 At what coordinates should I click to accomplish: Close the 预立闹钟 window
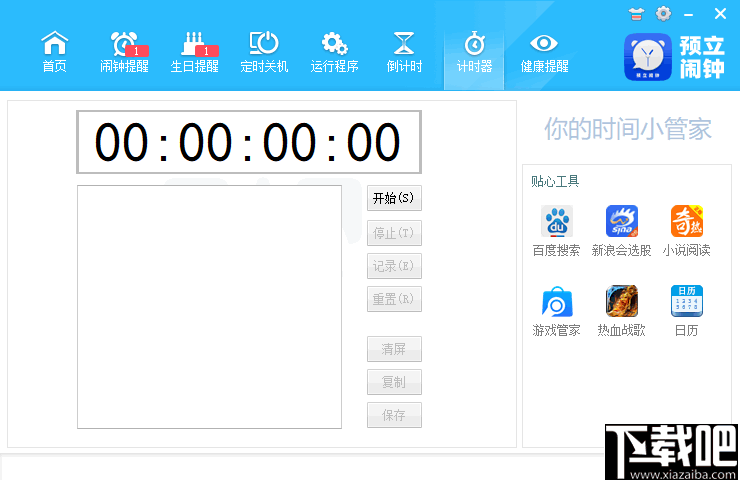[x=720, y=14]
